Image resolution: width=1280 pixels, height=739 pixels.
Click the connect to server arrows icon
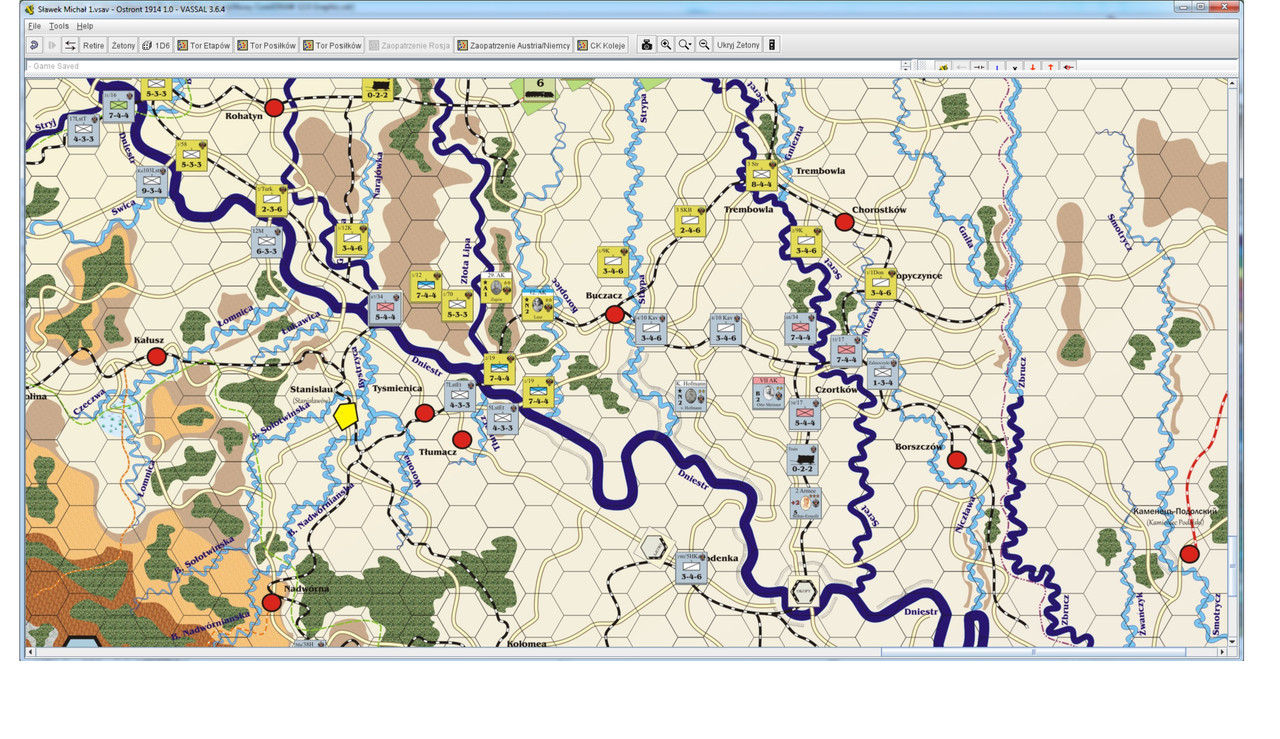tap(70, 45)
